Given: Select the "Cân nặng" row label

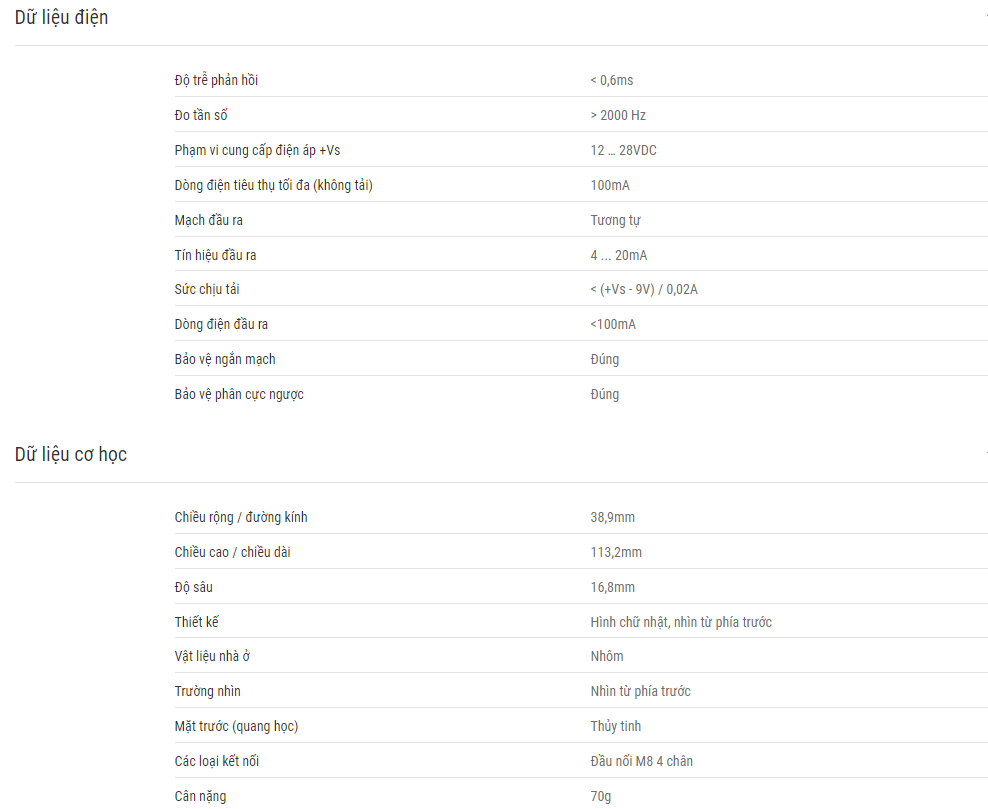Looking at the screenshot, I should (200, 796).
